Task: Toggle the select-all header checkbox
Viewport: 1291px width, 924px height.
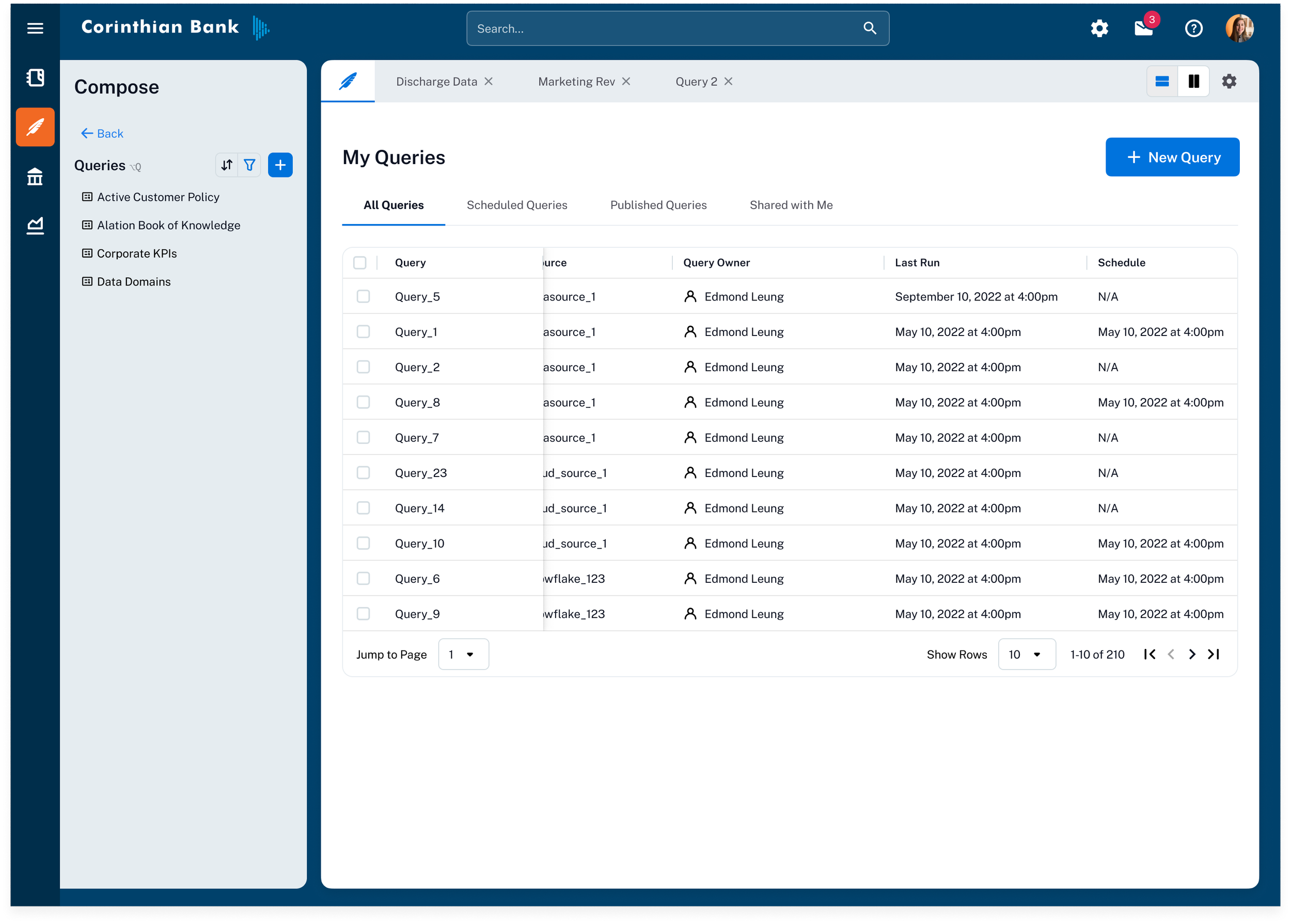Action: pyautogui.click(x=360, y=262)
